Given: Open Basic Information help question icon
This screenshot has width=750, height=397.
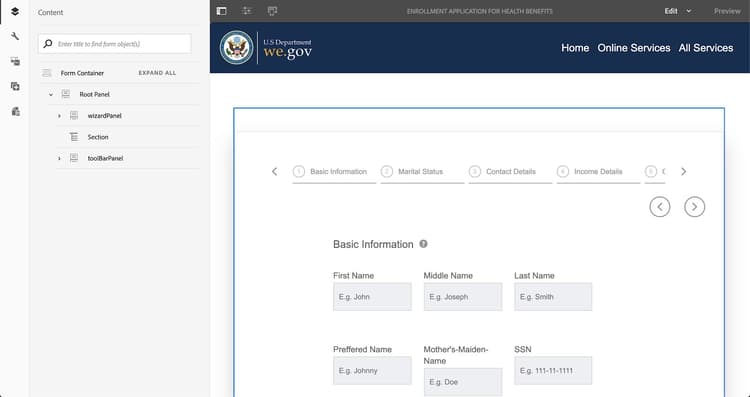Looking at the screenshot, I should click(x=423, y=244).
